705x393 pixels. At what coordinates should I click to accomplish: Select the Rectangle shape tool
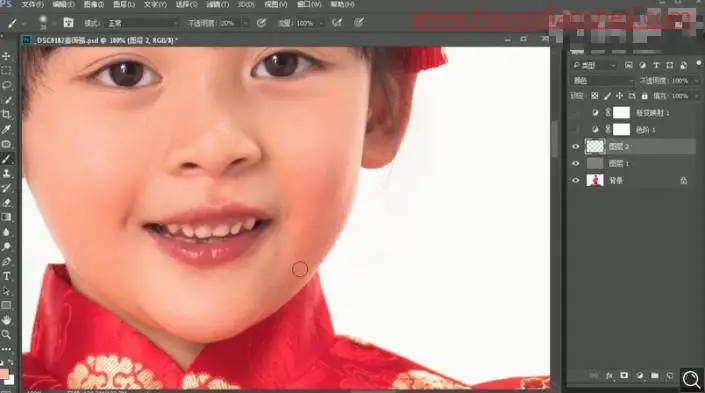click(x=6, y=305)
